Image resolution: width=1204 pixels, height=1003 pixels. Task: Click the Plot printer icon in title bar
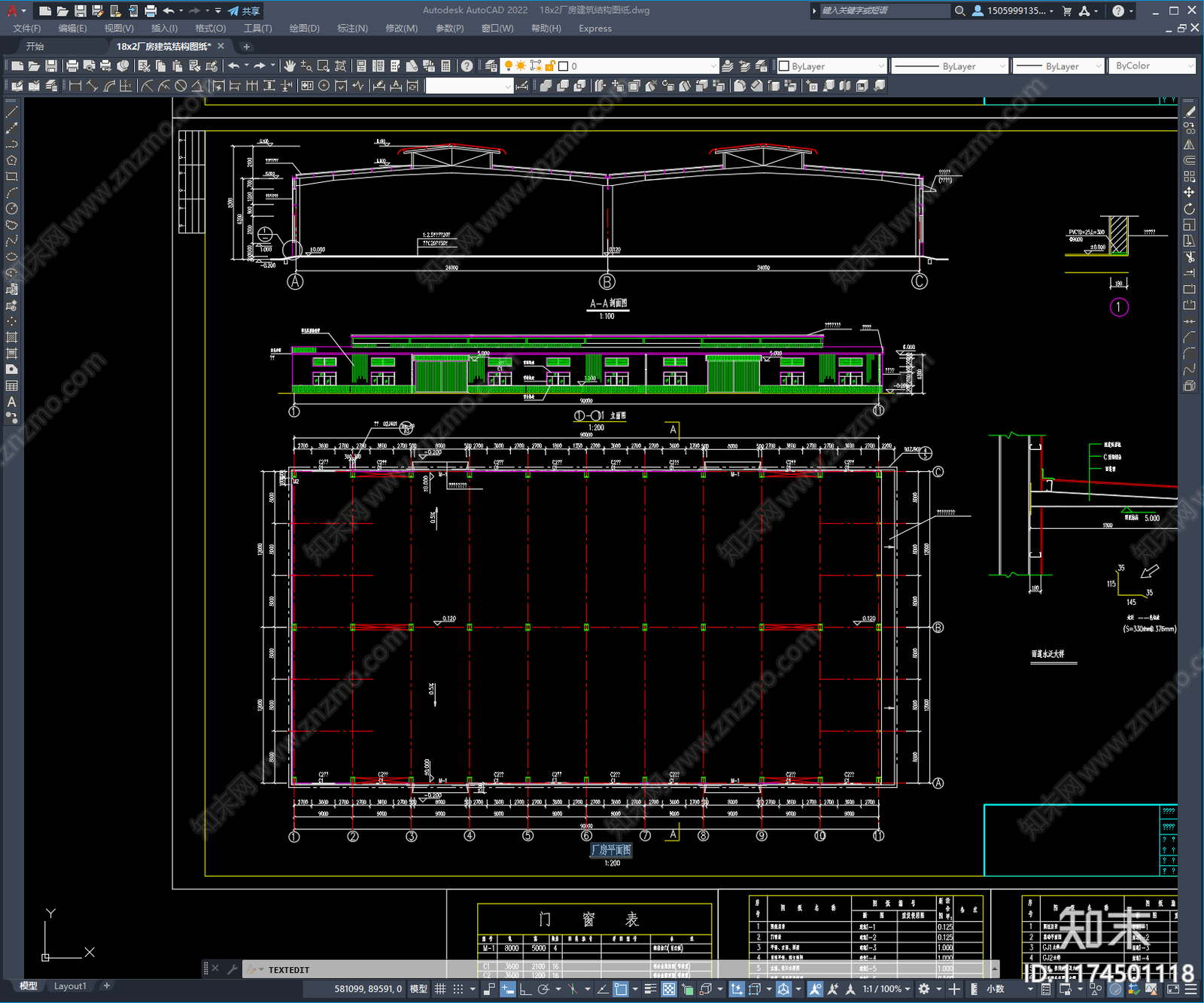click(x=150, y=11)
